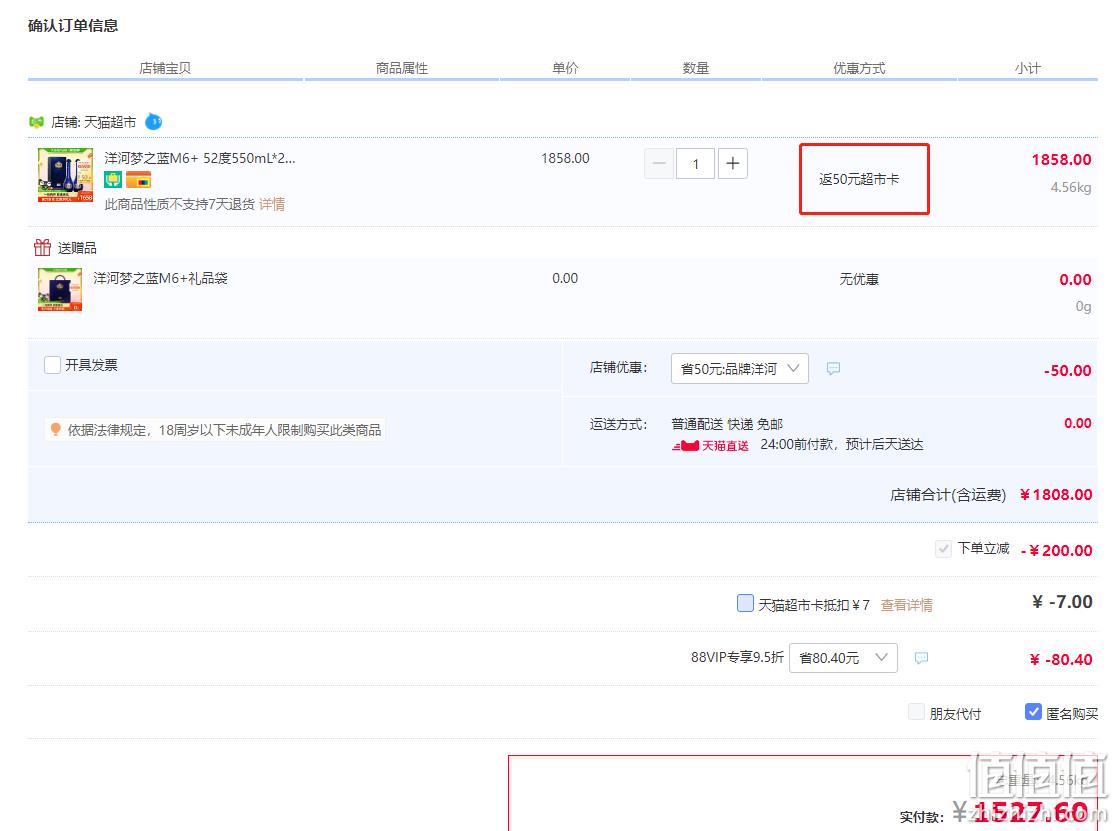Click the 单价 column header
Screen dimensions: 1117x831
click(x=565, y=68)
